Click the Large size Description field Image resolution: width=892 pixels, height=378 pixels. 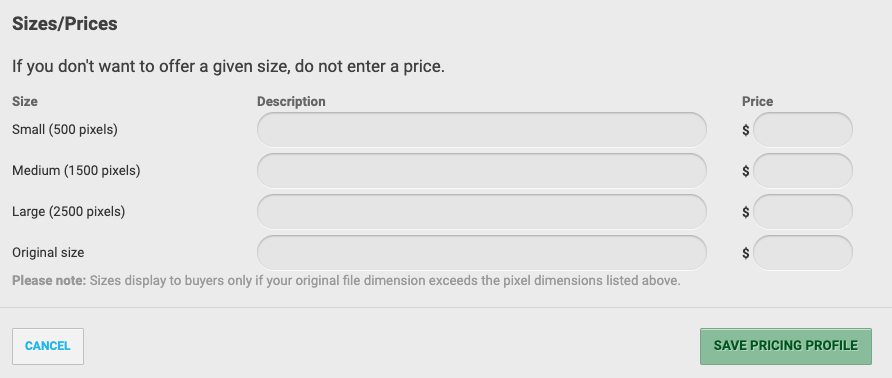481,212
